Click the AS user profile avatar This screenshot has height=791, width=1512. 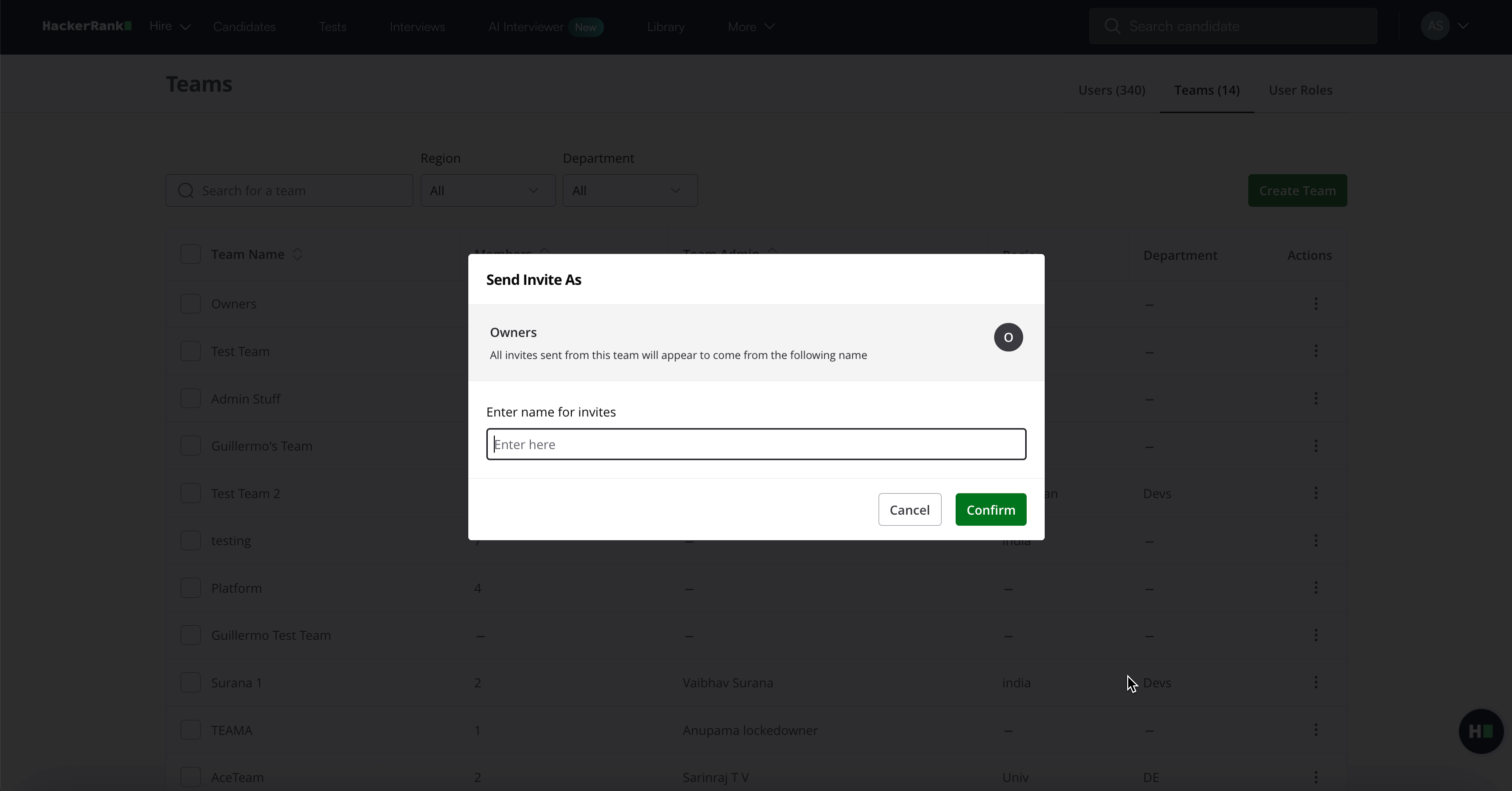[x=1434, y=26]
